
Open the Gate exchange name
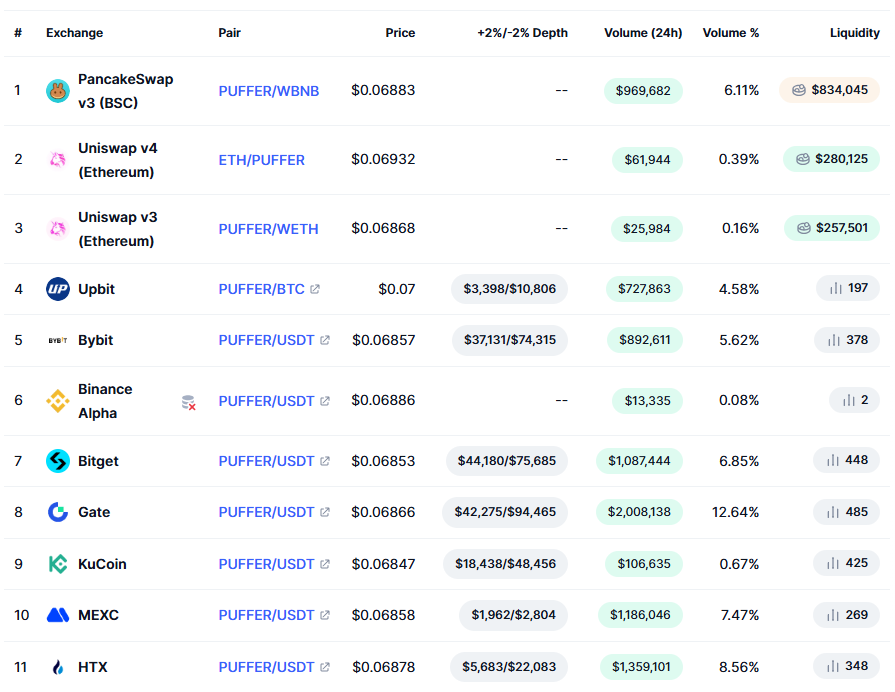click(94, 512)
